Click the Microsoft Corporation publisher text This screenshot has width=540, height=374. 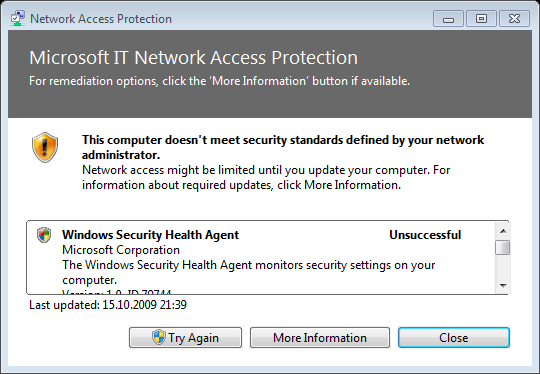pos(121,250)
